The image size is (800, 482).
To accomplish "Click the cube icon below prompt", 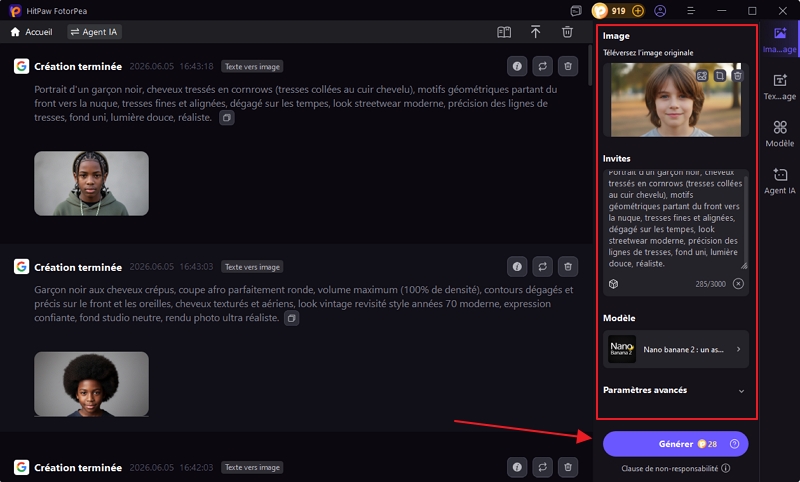I will point(614,284).
